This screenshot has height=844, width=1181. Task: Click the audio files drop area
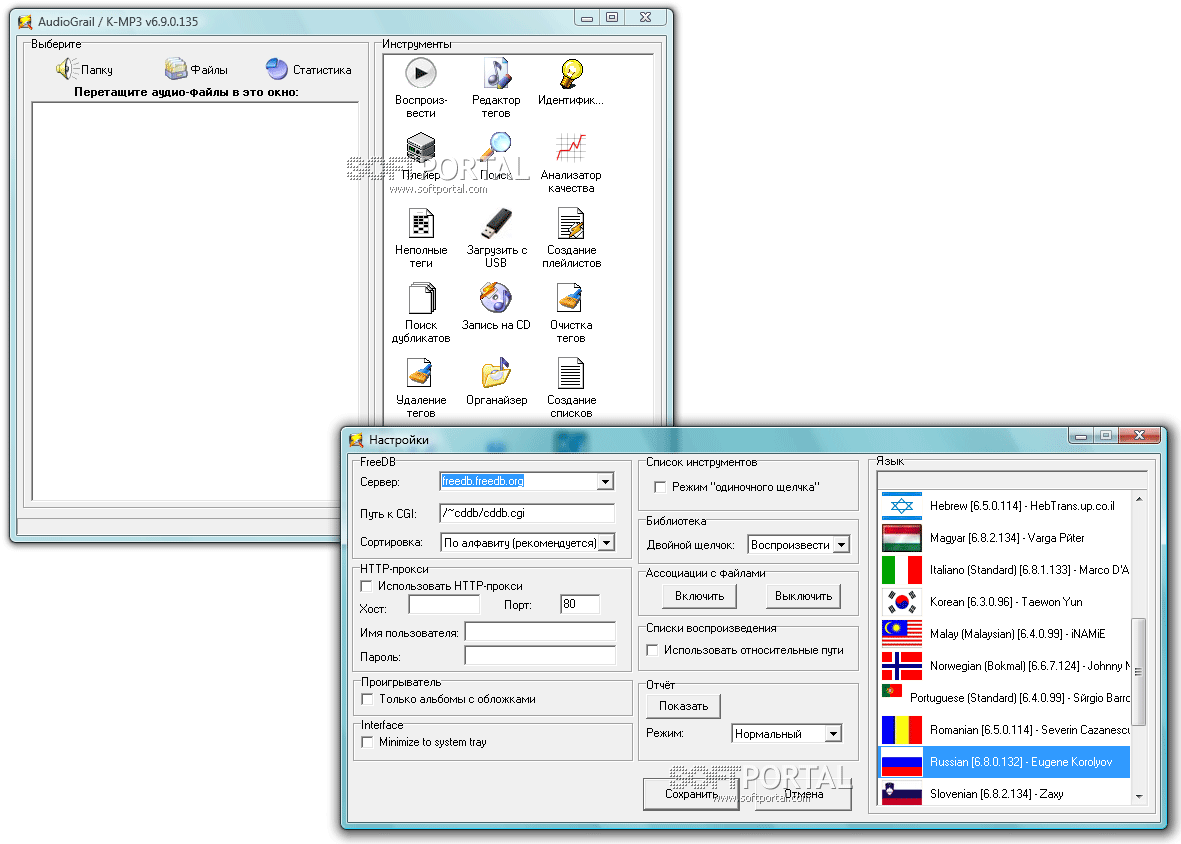tap(196, 301)
